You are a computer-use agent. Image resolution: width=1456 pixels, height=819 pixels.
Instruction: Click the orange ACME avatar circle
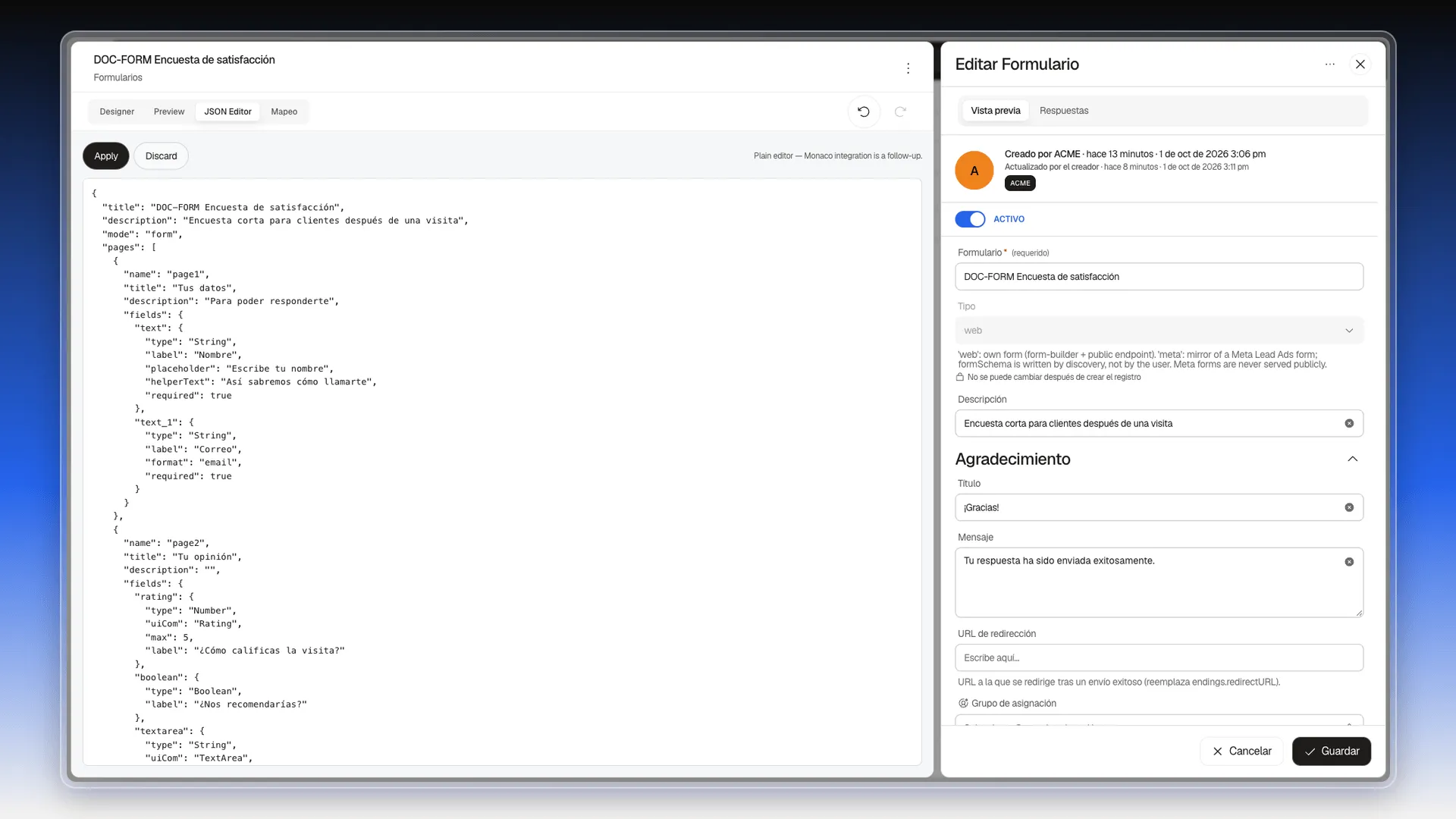point(974,171)
